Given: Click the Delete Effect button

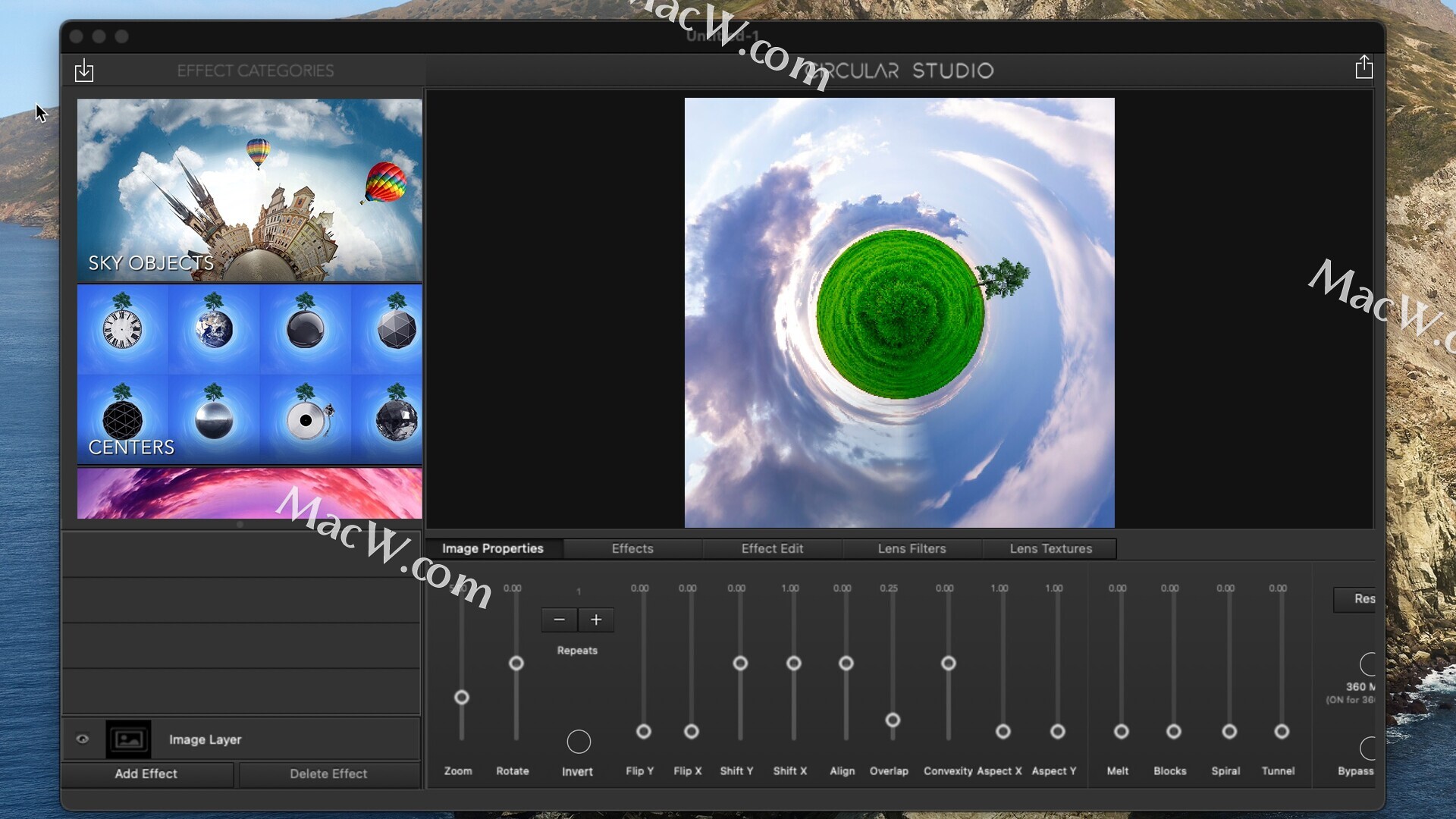Looking at the screenshot, I should [x=328, y=773].
